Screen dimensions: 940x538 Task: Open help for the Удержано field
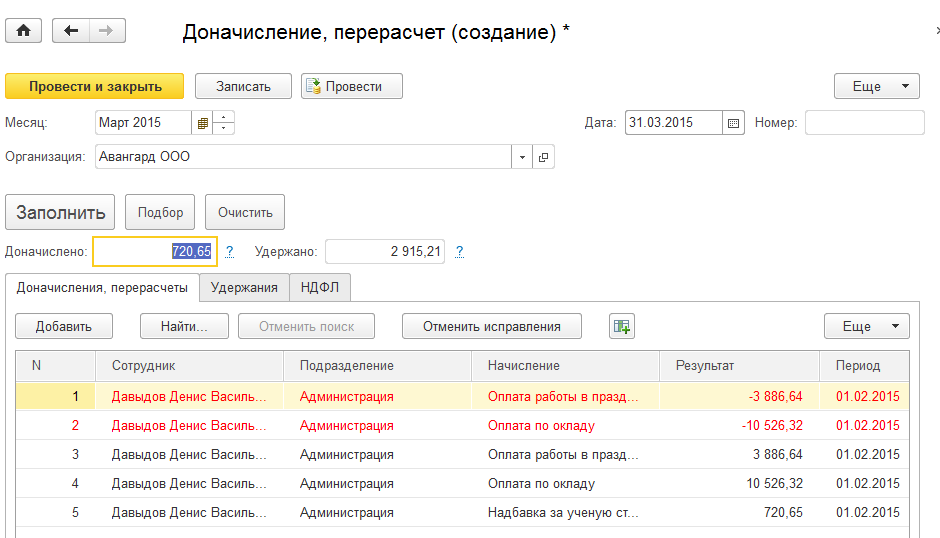(x=460, y=252)
